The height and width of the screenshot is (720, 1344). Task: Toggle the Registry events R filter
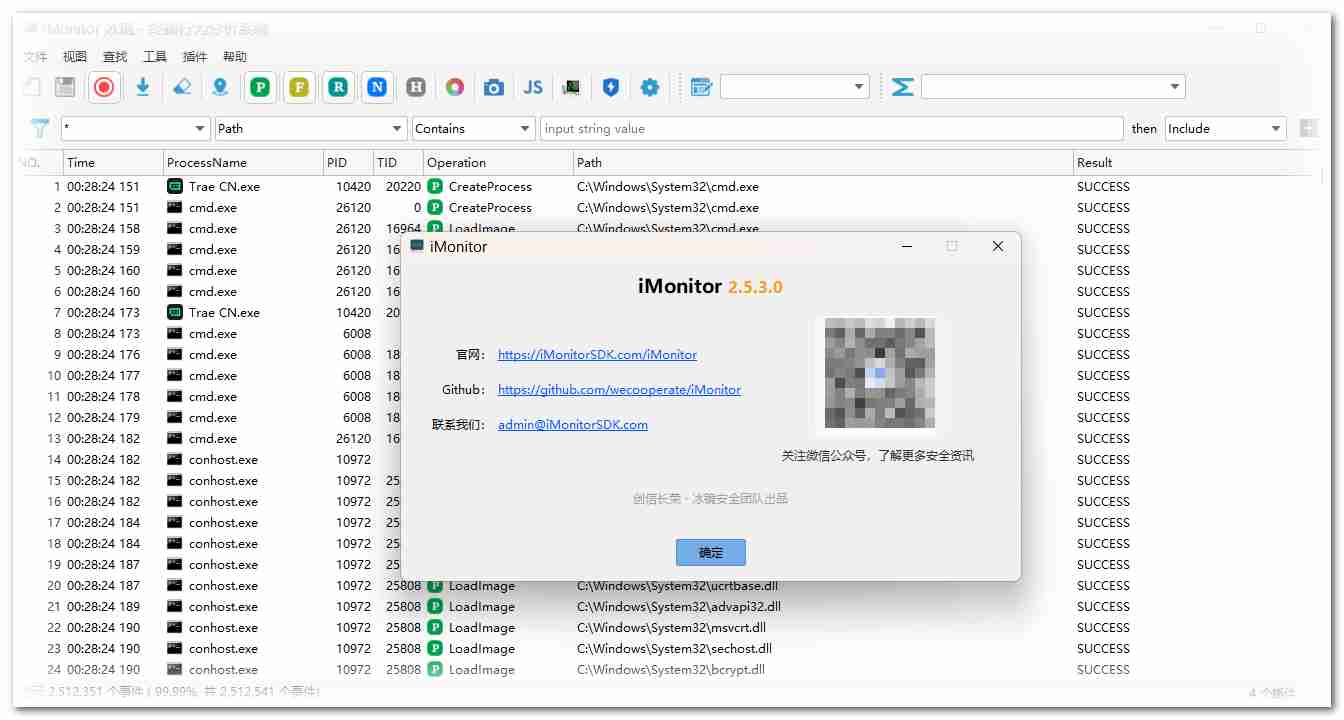coord(337,87)
